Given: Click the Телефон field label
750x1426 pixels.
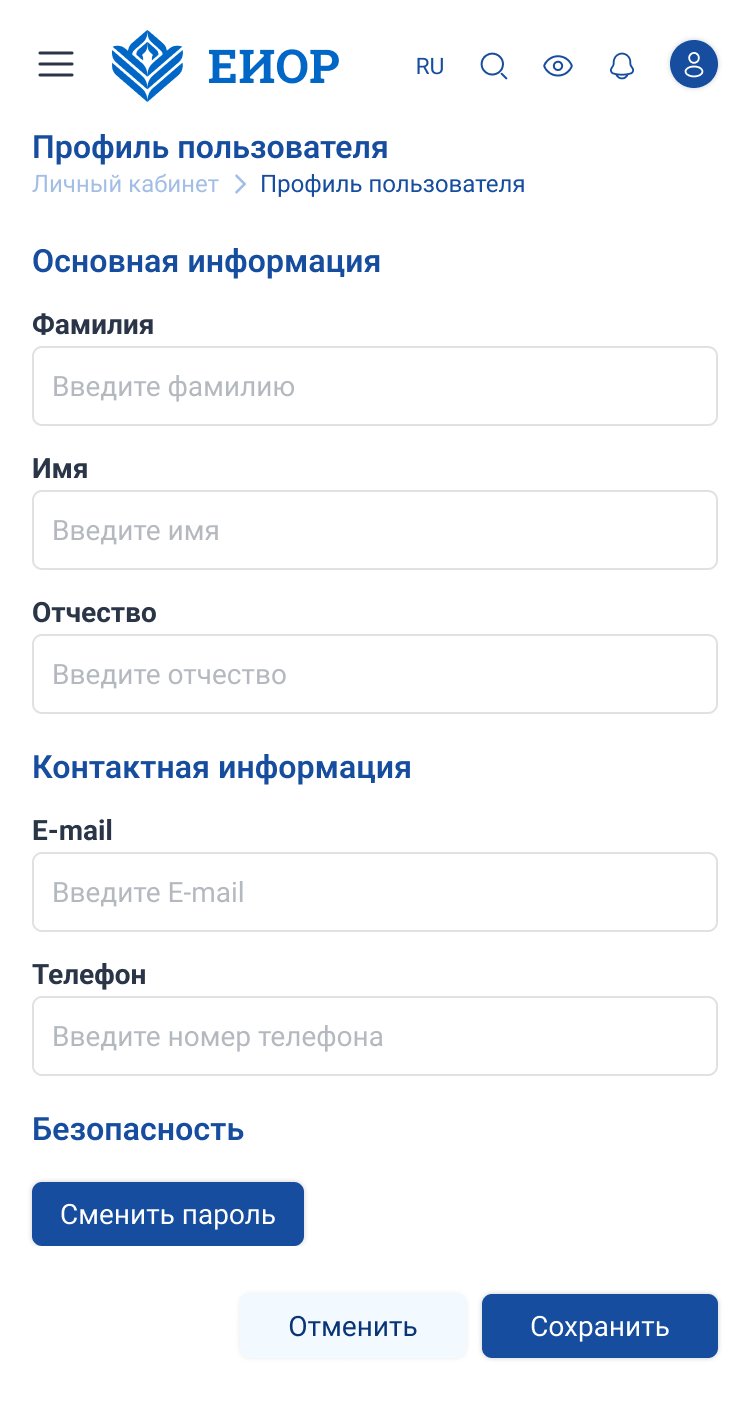Looking at the screenshot, I should [89, 974].
